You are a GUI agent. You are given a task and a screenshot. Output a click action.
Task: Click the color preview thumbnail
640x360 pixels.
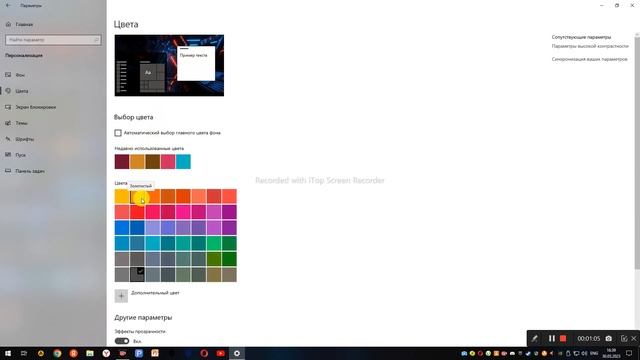coord(169,65)
